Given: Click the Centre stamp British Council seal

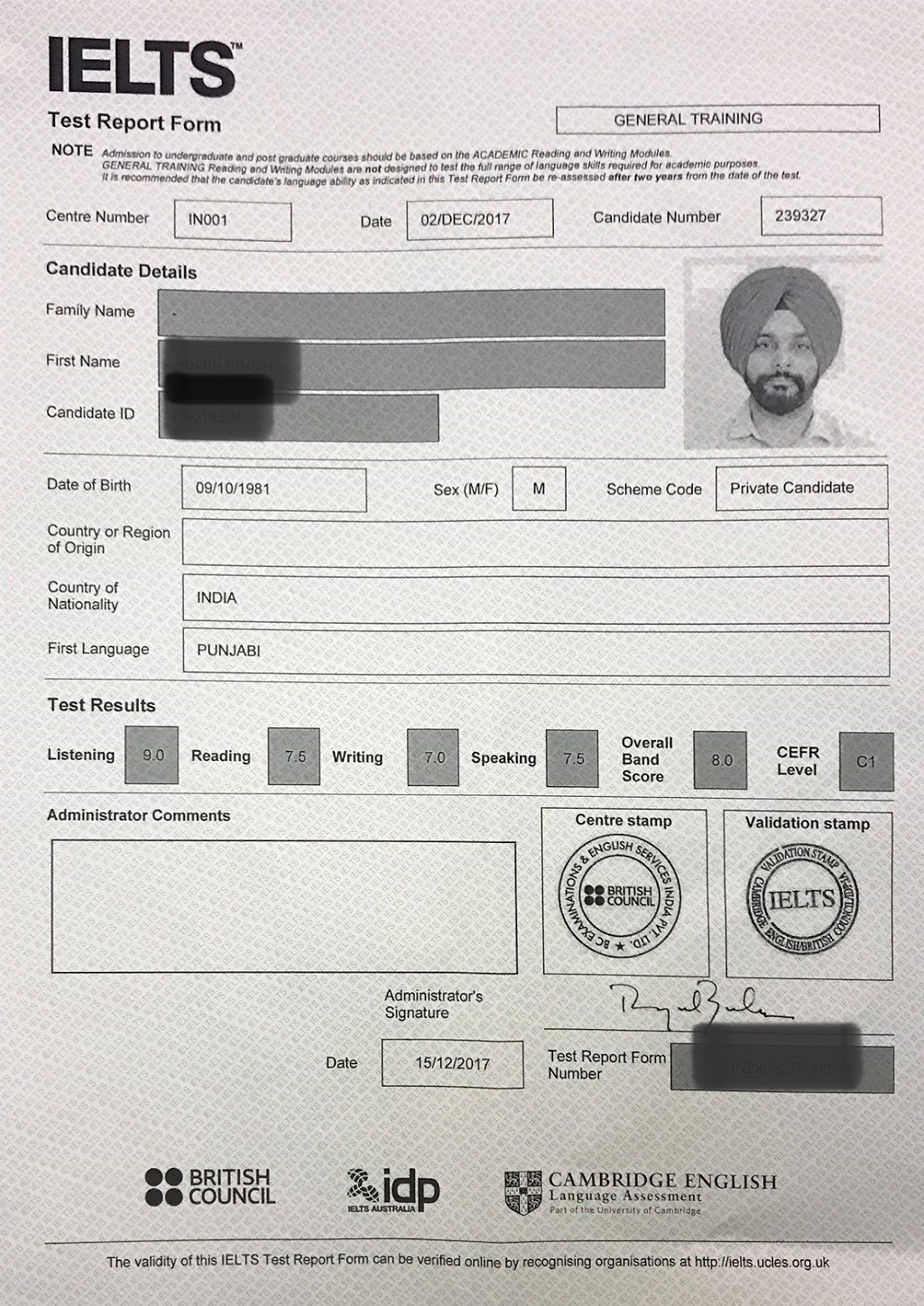Looking at the screenshot, I should tap(620, 898).
